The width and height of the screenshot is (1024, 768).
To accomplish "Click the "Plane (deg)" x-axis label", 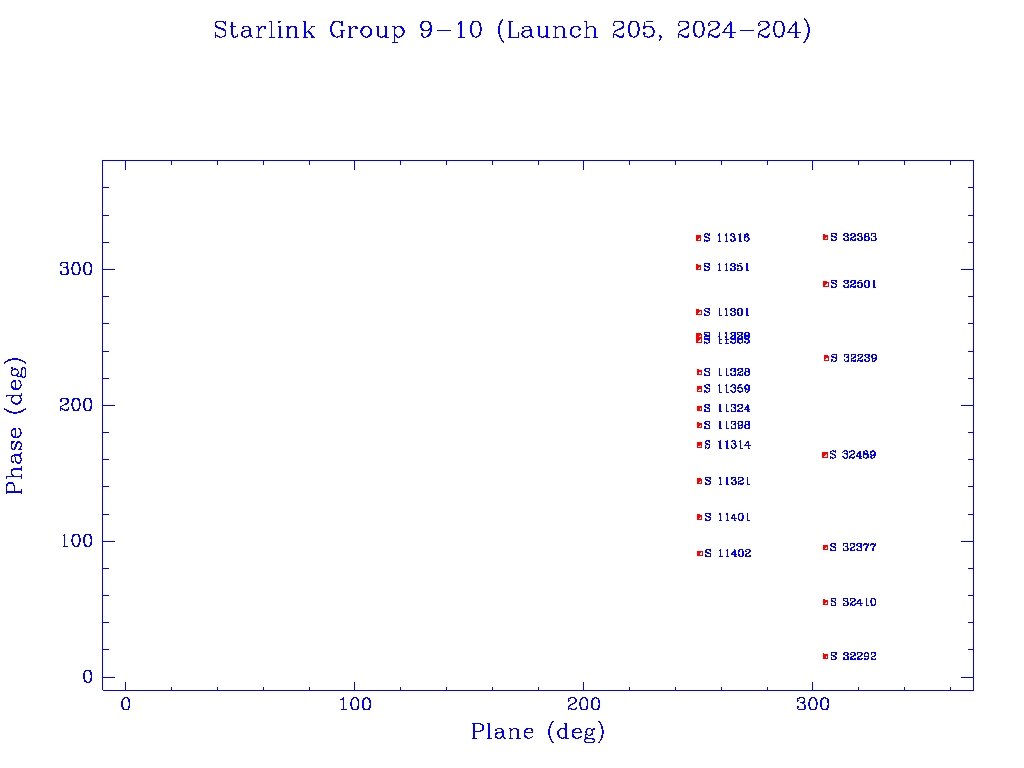I will click(538, 731).
